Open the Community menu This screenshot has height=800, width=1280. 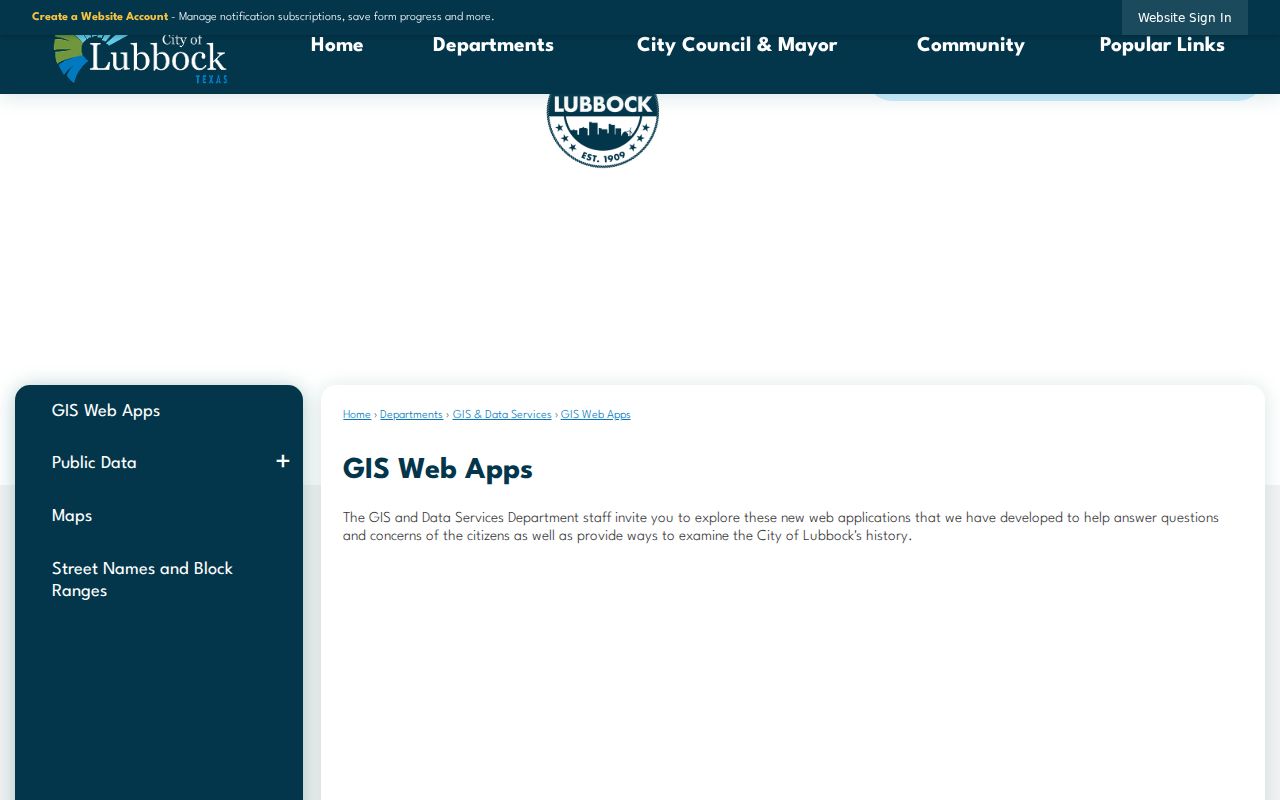971,45
